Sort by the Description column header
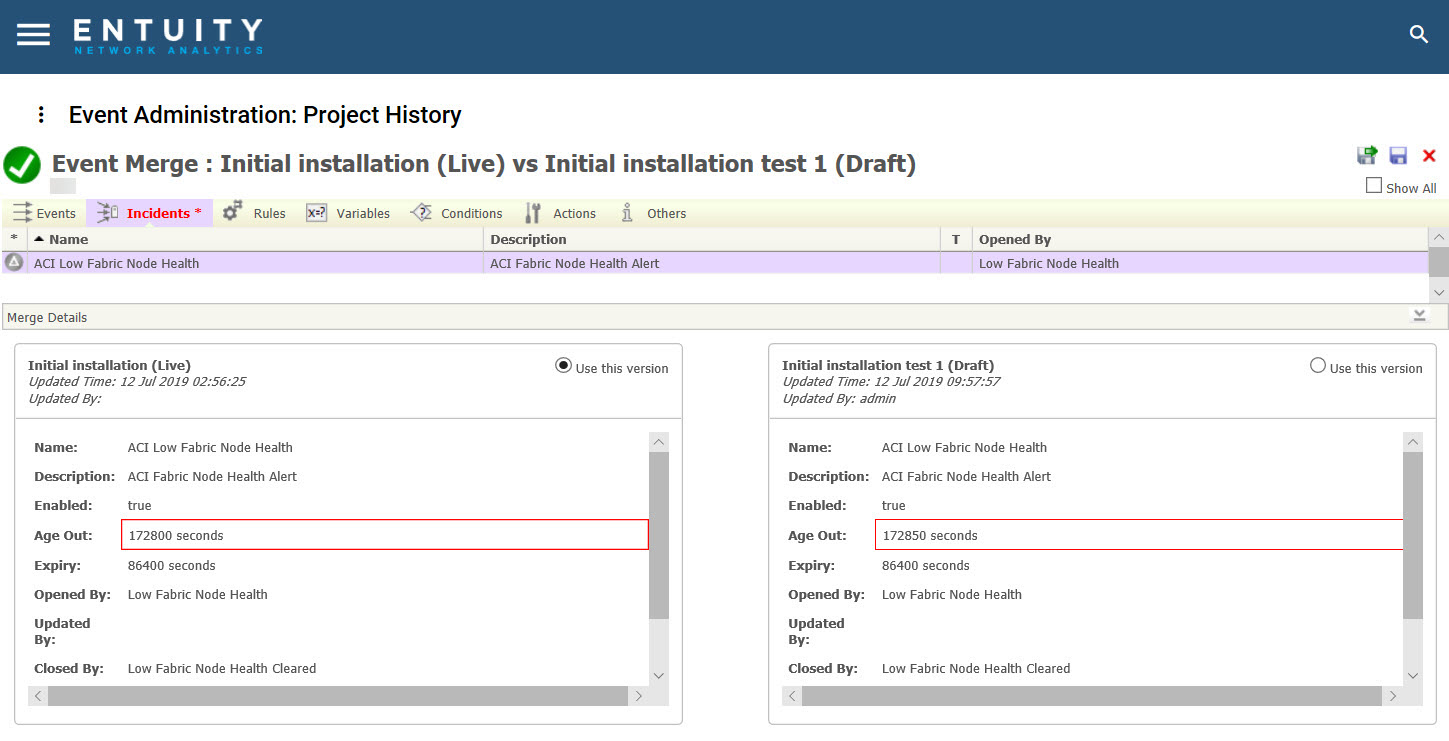Viewport: 1449px width, 741px height. tap(712, 239)
